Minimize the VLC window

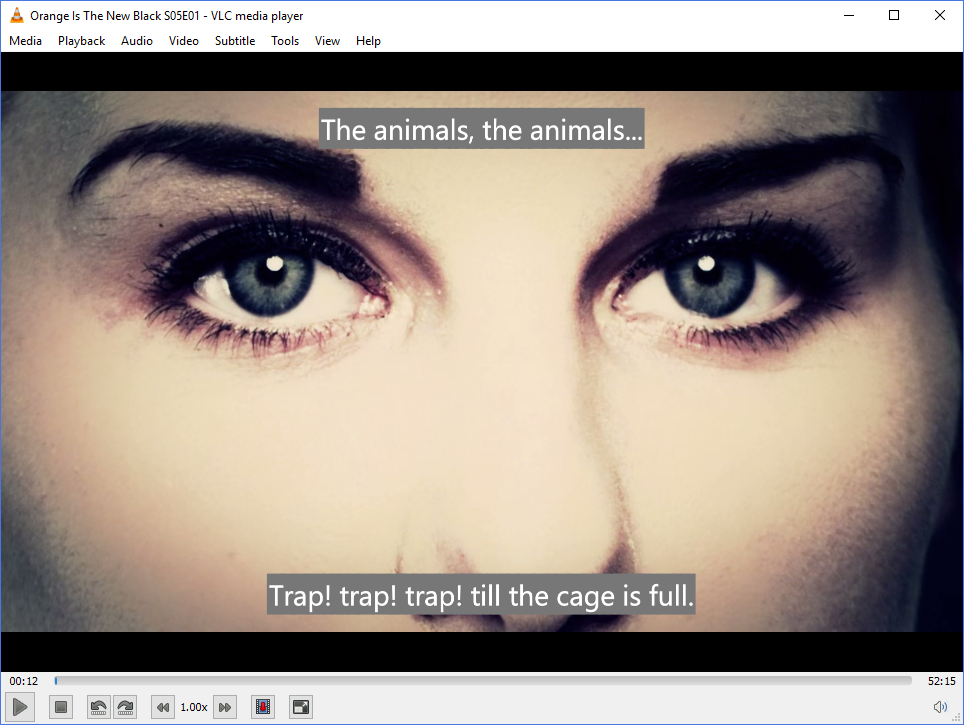849,15
